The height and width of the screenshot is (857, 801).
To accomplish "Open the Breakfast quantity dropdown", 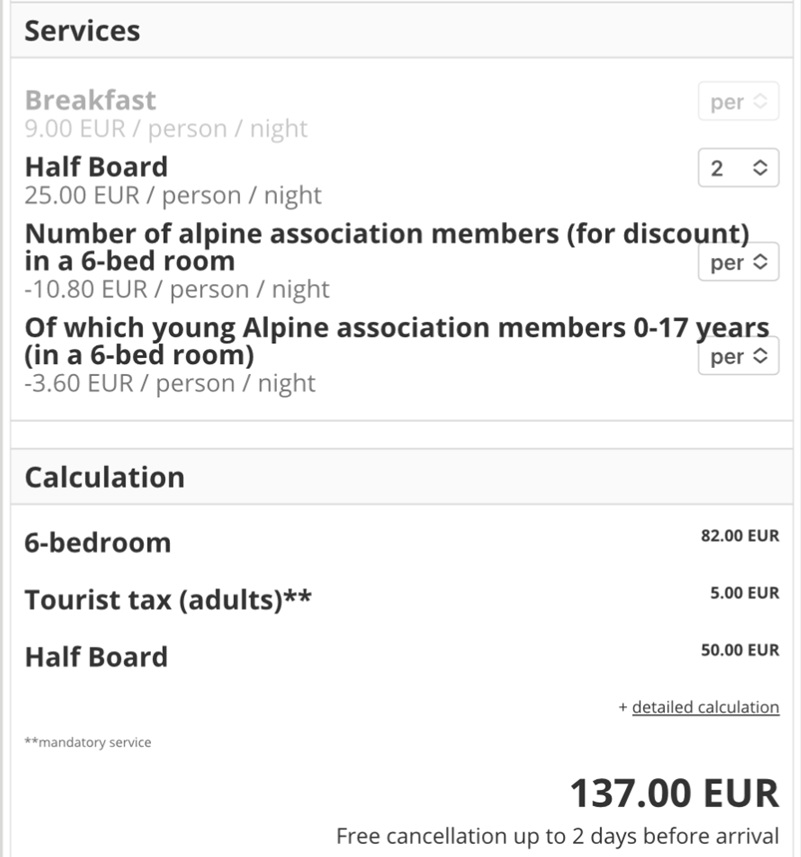I will point(738,102).
